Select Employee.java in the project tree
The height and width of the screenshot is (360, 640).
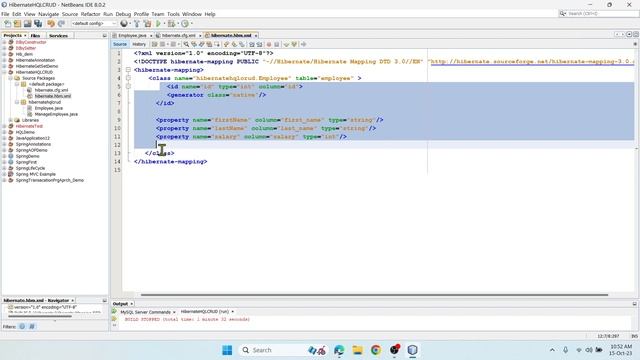49,108
